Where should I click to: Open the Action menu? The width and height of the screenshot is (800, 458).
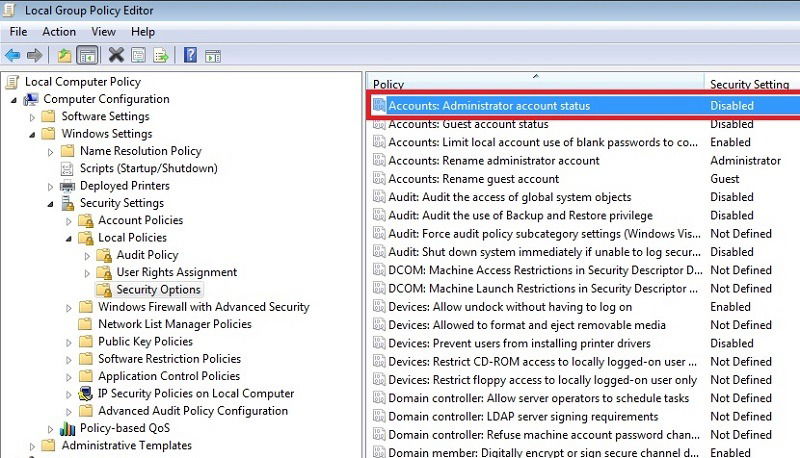point(59,32)
